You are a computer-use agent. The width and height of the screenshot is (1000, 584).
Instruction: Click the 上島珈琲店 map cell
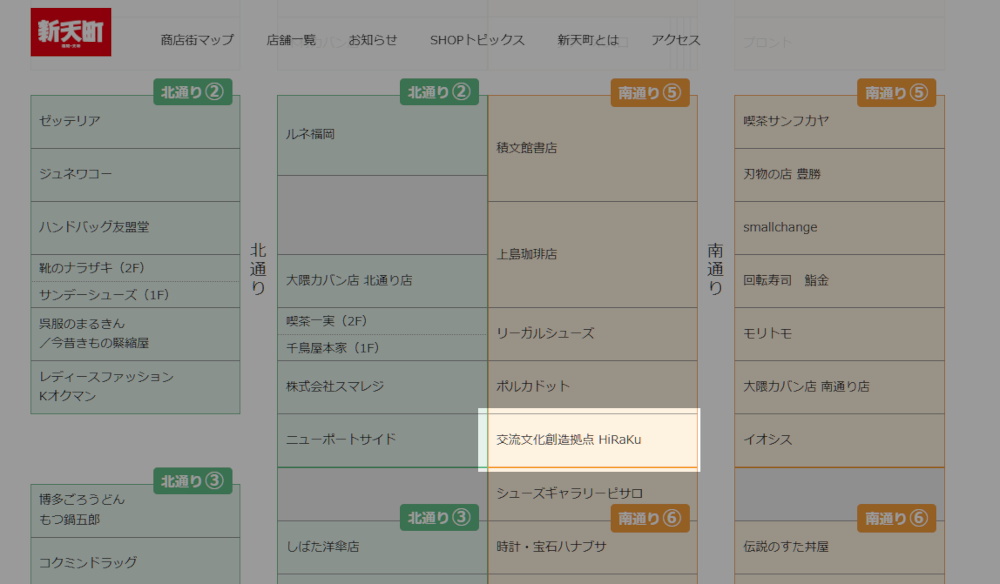[x=590, y=253]
